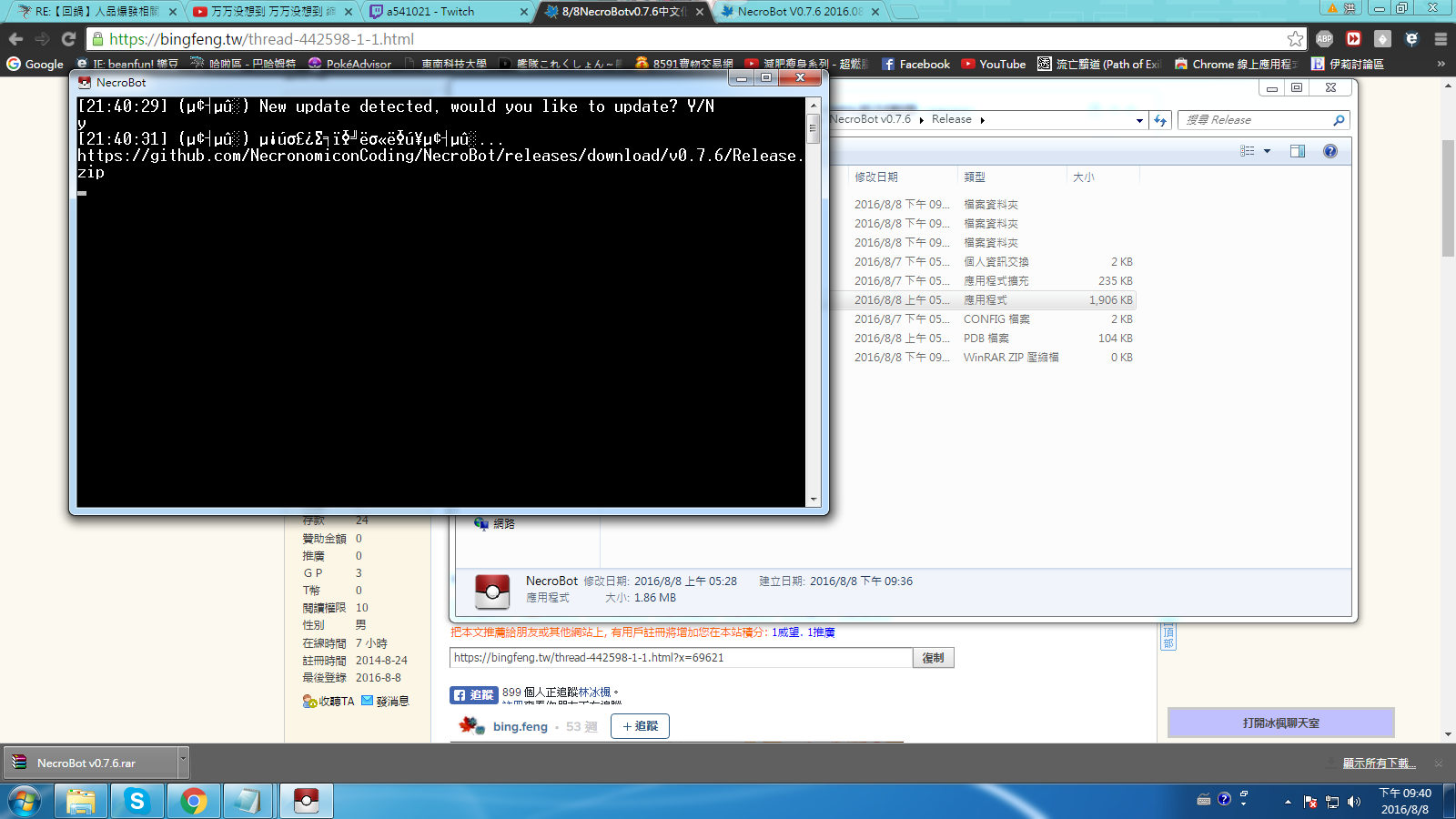Change the Explorer view mode icon
This screenshot has width=1456, height=819.
[1248, 151]
